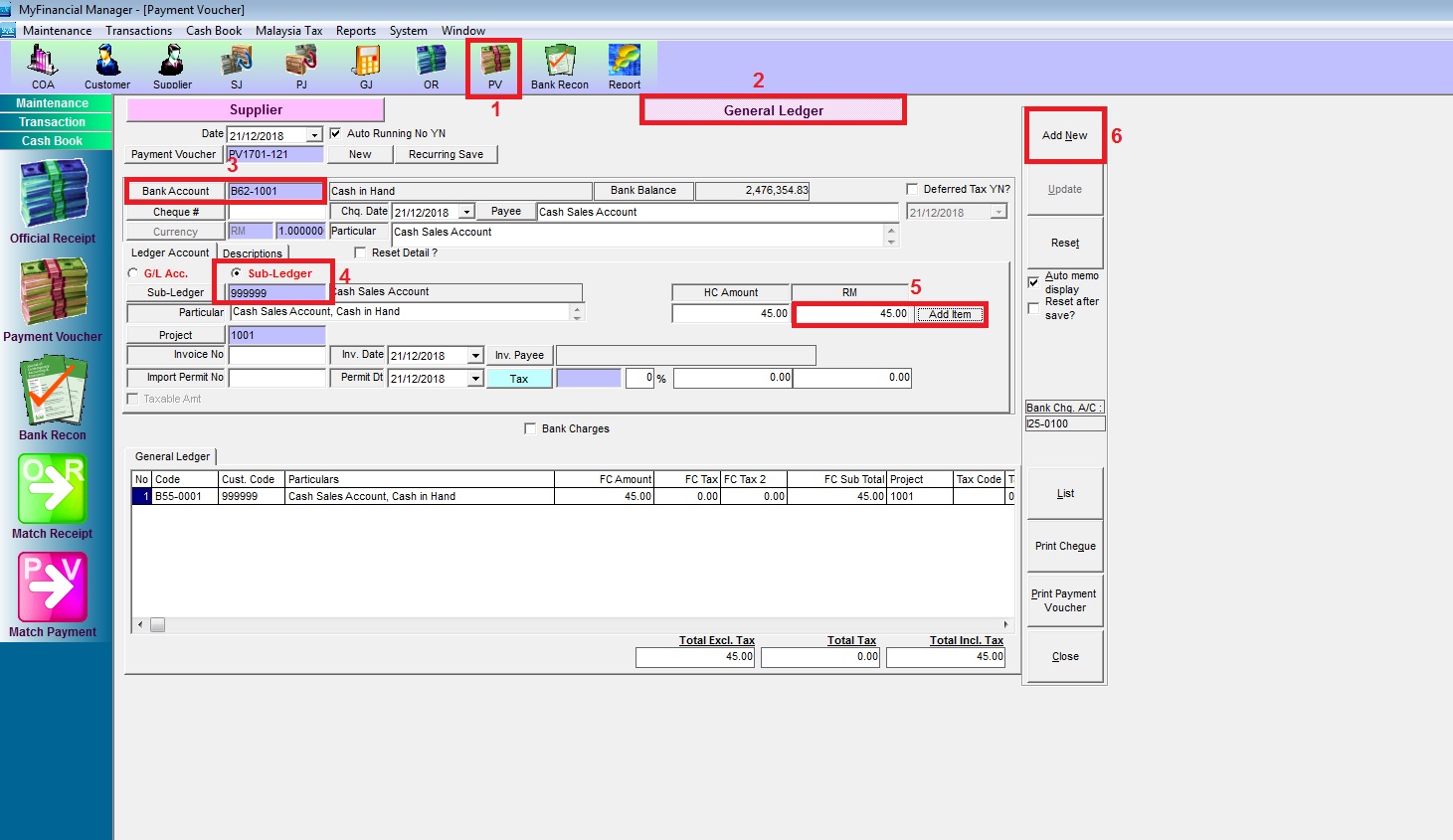Screen dimensions: 1453x840
Task: Expand the voucher Date dropdown
Action: [x=314, y=135]
